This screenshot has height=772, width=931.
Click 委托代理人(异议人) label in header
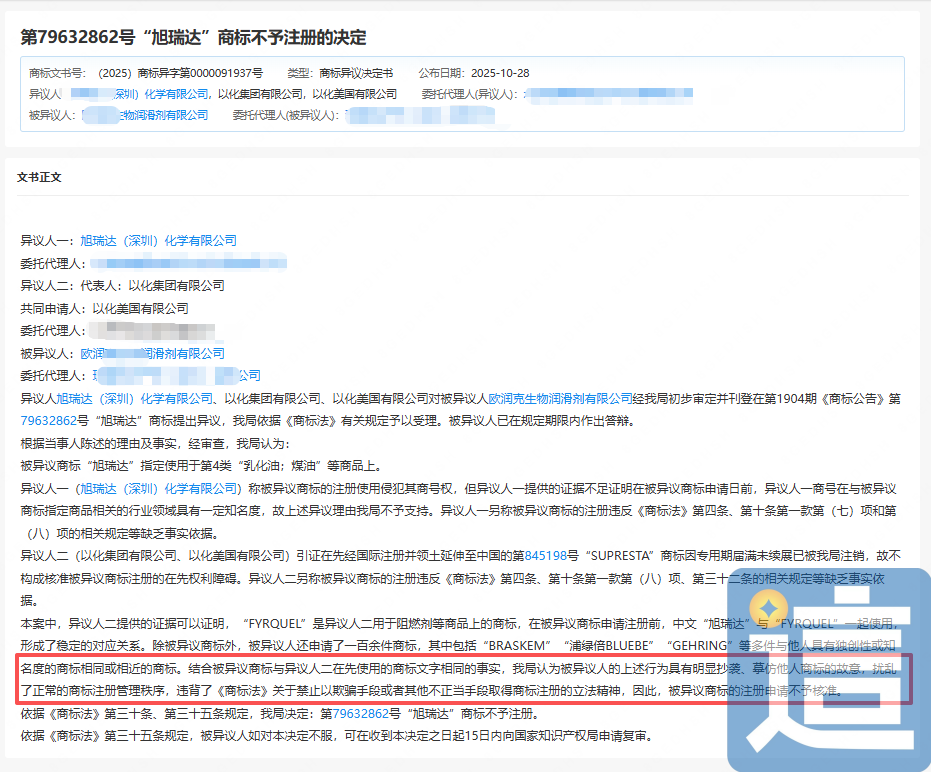[470, 94]
